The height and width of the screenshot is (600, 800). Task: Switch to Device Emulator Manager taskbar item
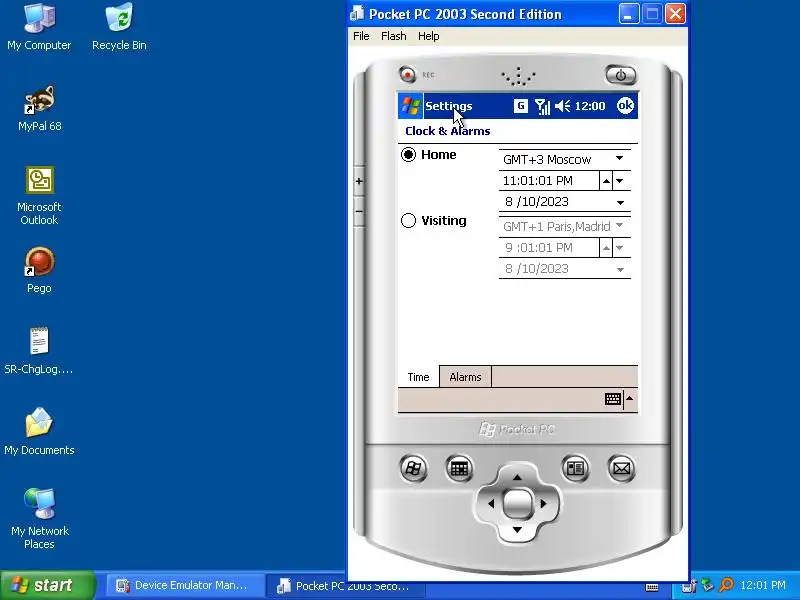tap(183, 585)
